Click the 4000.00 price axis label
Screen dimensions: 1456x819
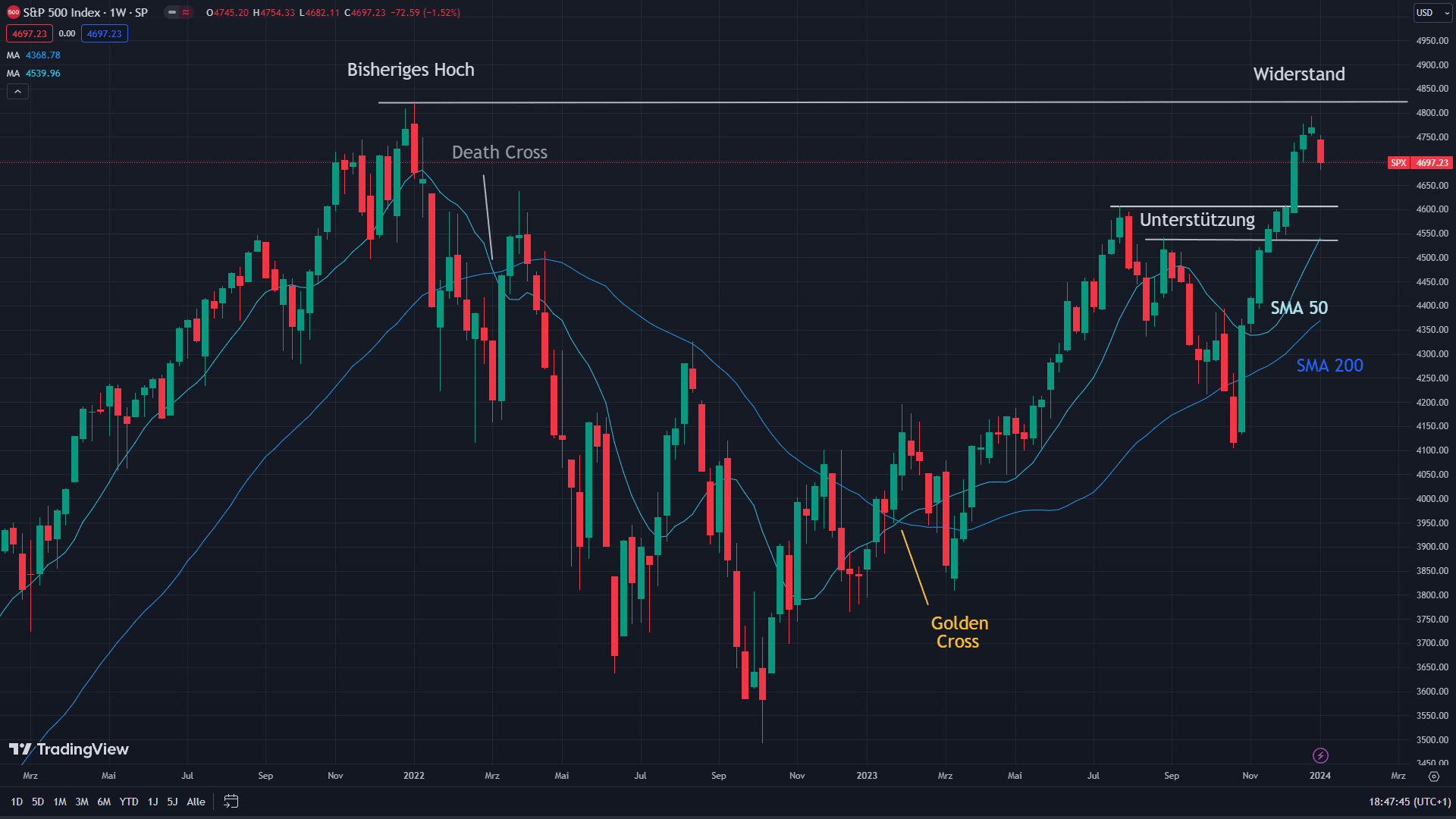point(1432,499)
